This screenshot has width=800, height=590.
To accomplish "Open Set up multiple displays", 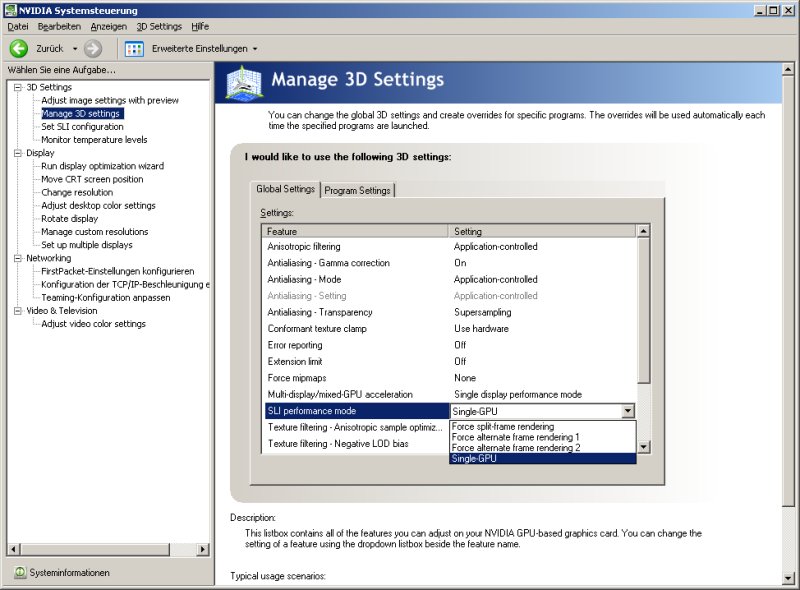I will point(87,245).
